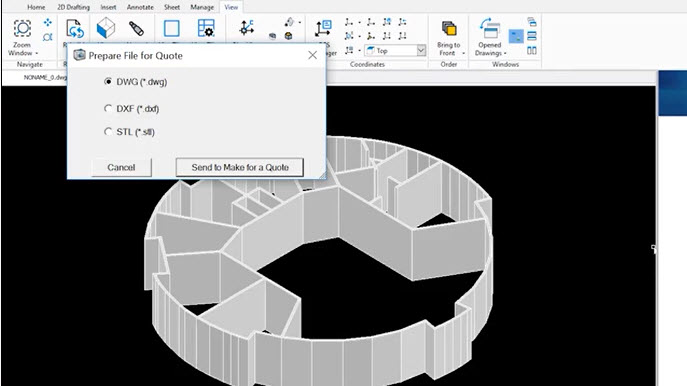The image size is (687, 386).
Task: Expand arrow next to first top-row coordinate icon
Action: [359, 22]
